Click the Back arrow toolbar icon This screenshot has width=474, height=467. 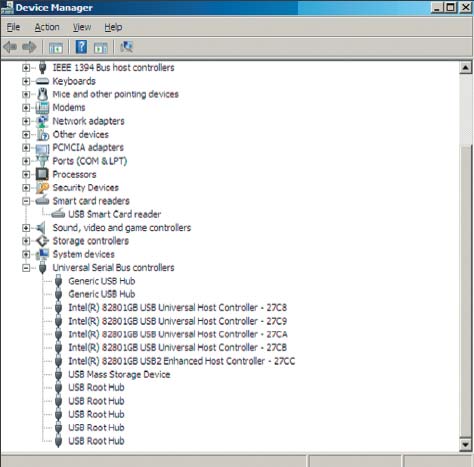click(x=10, y=47)
